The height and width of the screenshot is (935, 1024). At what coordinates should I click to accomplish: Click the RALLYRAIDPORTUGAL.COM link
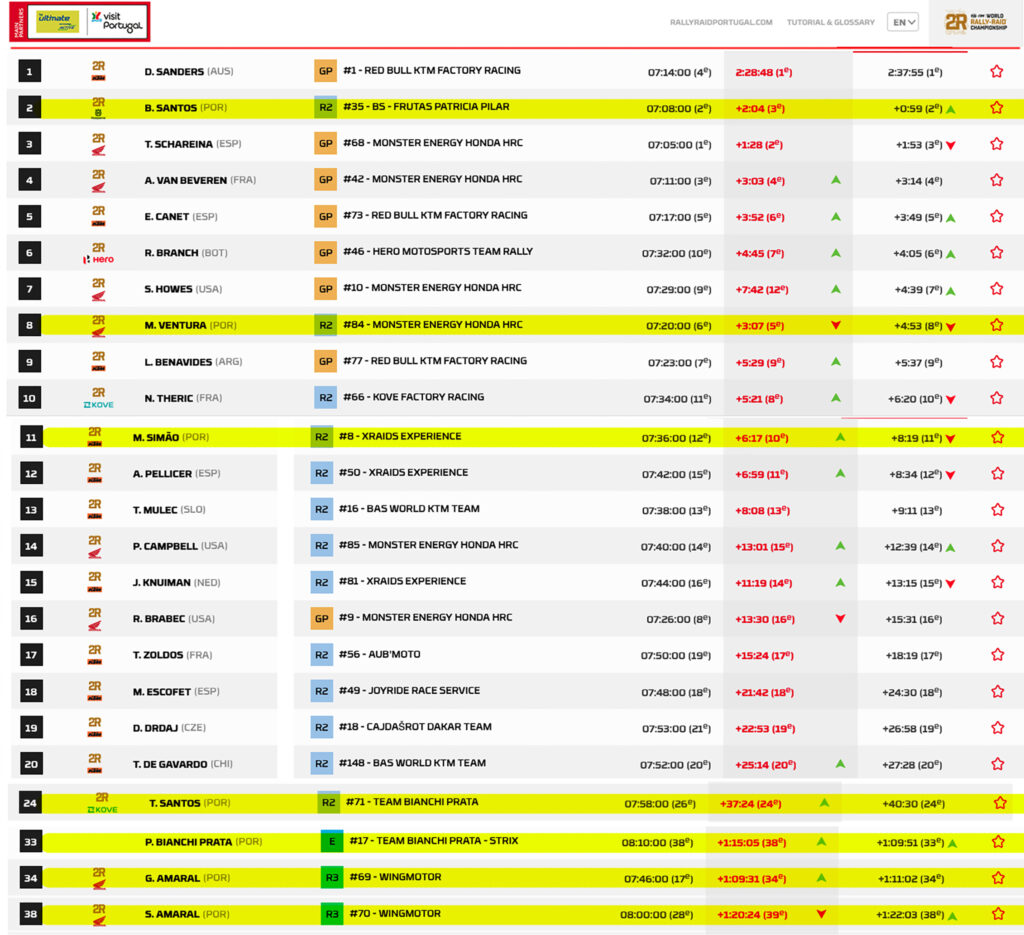721,22
